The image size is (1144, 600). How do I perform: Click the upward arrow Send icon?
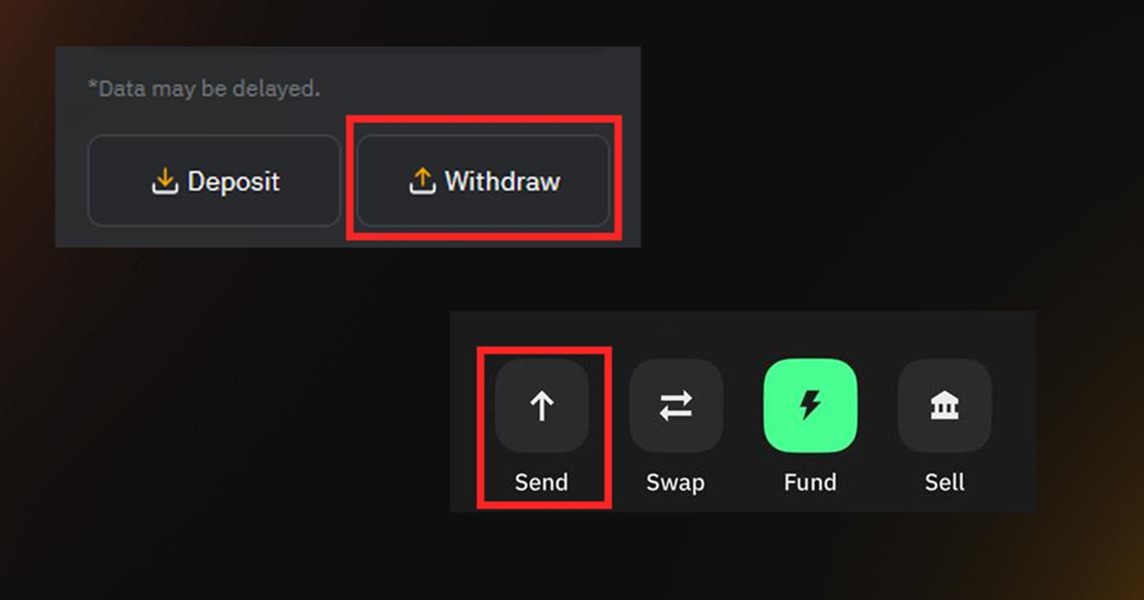(x=541, y=406)
